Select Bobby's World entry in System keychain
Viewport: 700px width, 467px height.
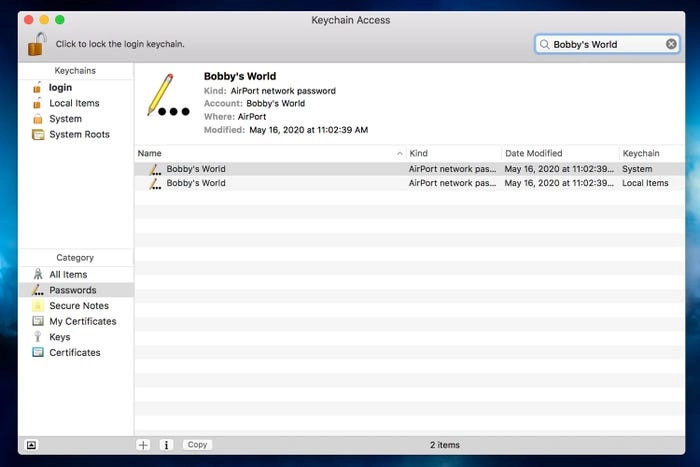pyautogui.click(x=196, y=169)
